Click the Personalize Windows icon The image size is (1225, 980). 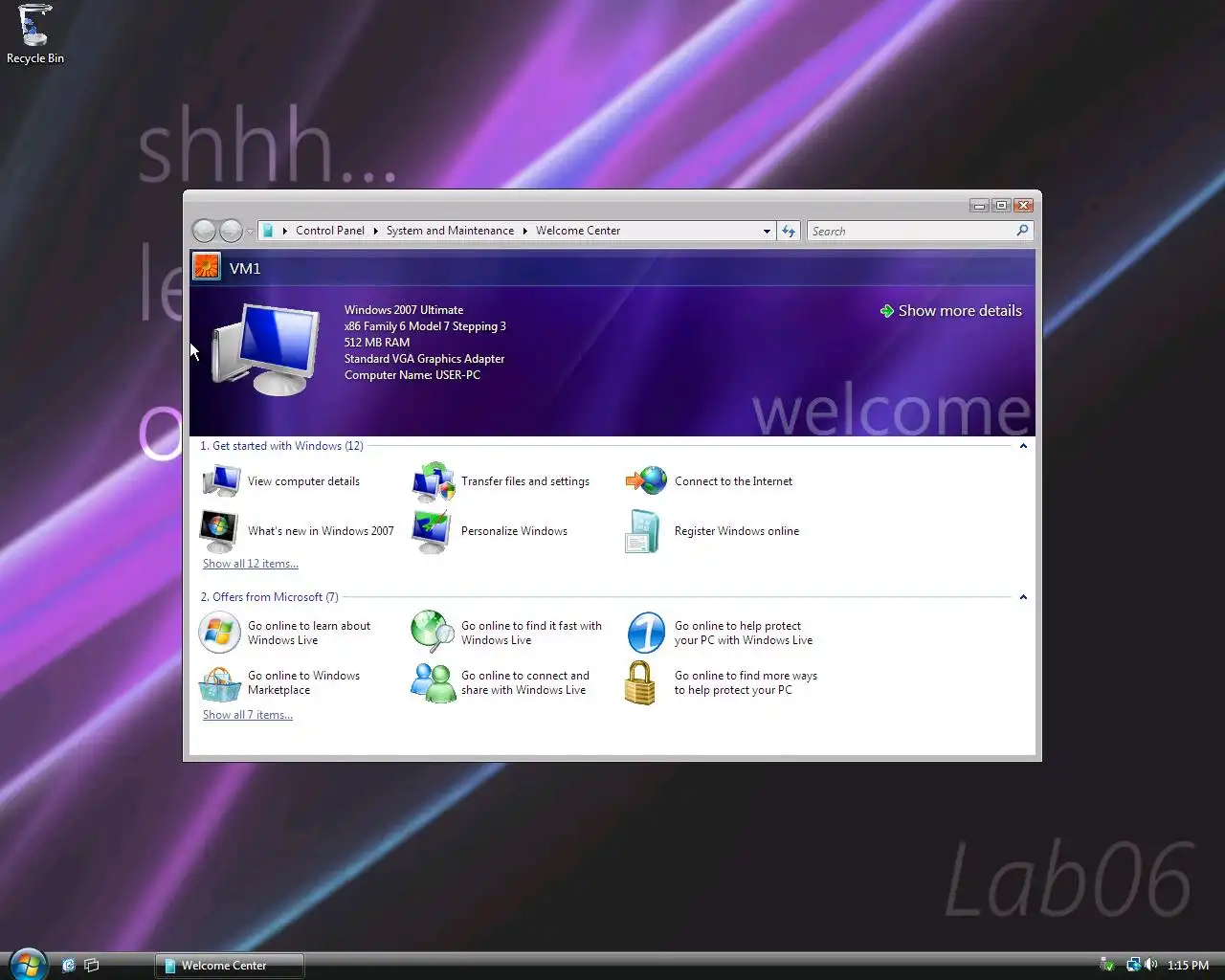pos(432,531)
